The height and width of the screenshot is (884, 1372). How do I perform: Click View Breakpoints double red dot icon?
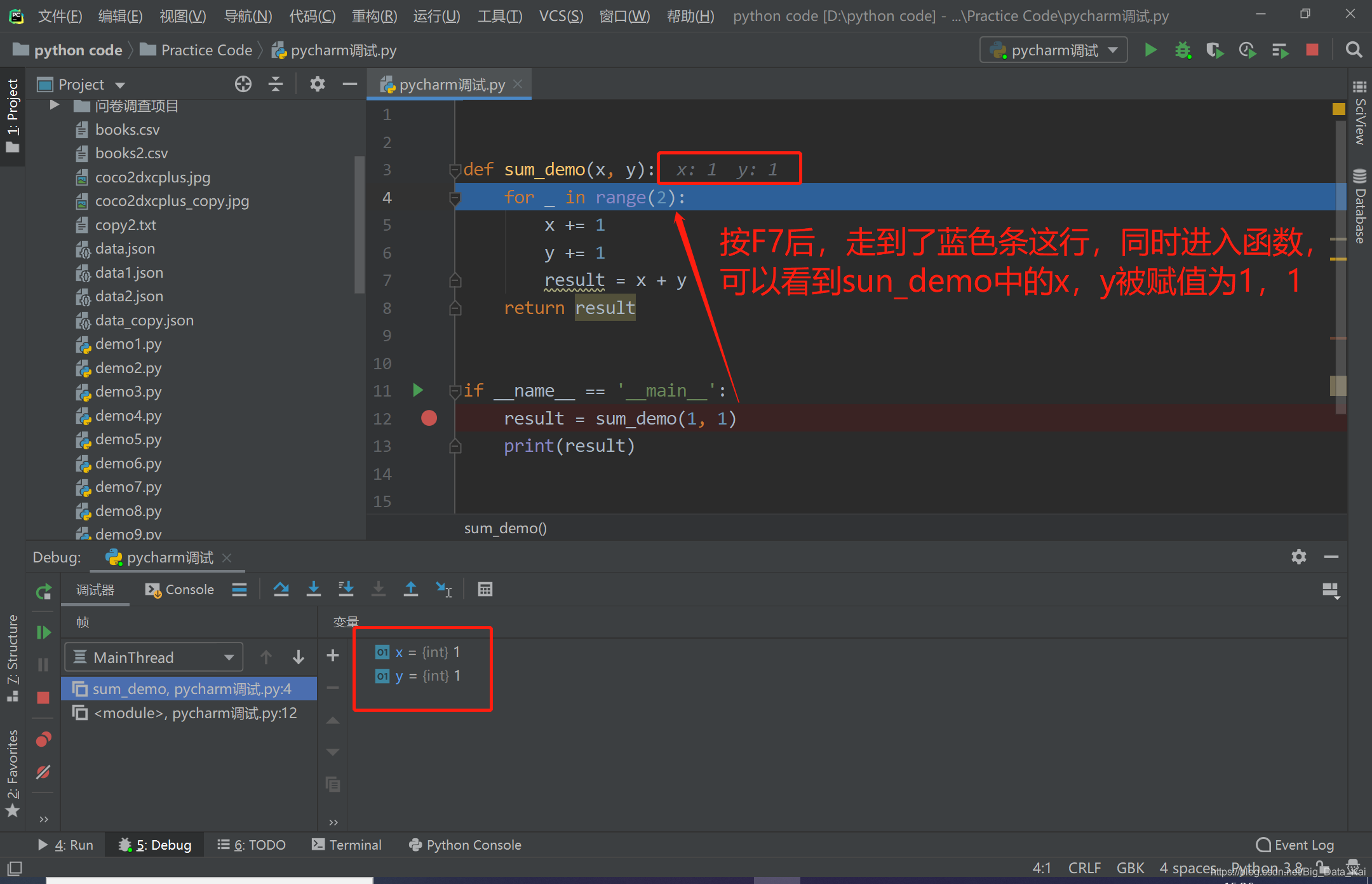coord(43,740)
